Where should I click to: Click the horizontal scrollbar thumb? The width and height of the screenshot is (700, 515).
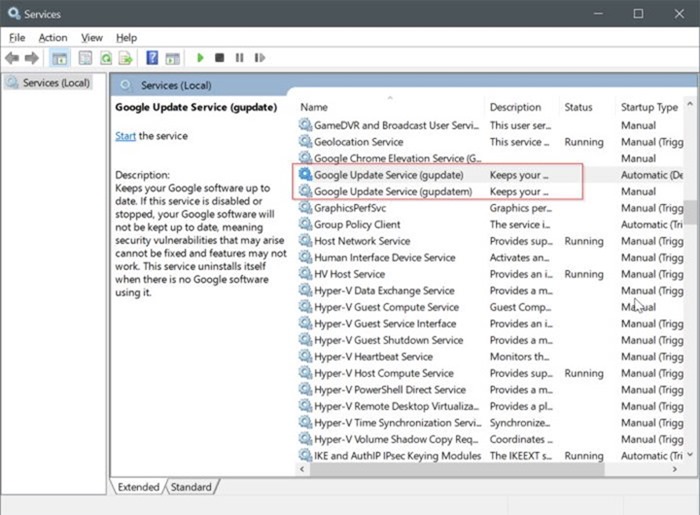point(457,469)
